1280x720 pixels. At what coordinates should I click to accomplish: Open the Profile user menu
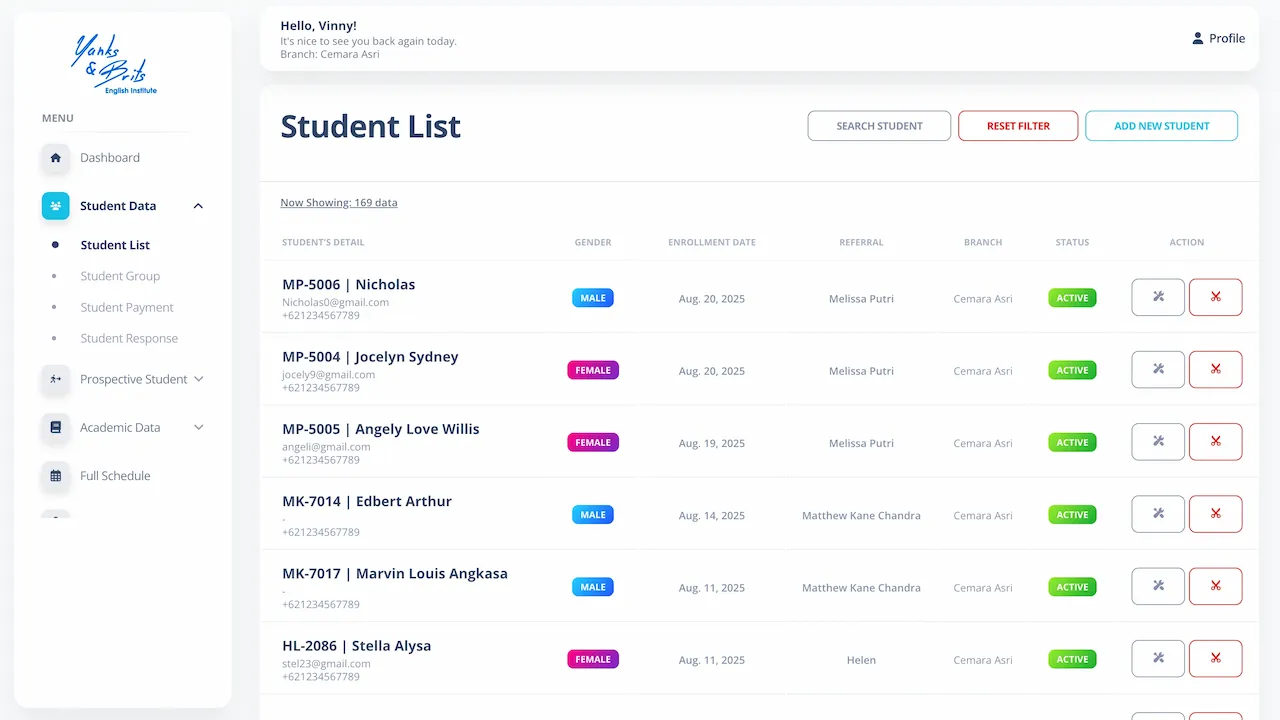pyautogui.click(x=1218, y=39)
